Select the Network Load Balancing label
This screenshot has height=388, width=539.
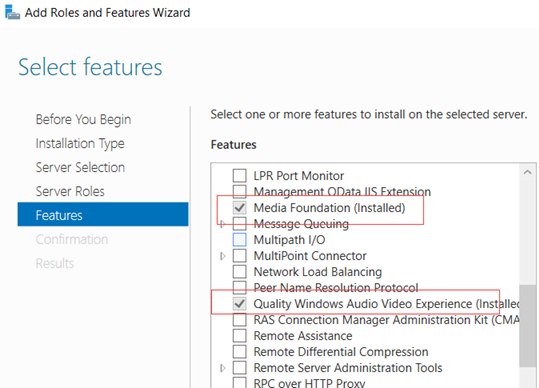click(x=318, y=272)
